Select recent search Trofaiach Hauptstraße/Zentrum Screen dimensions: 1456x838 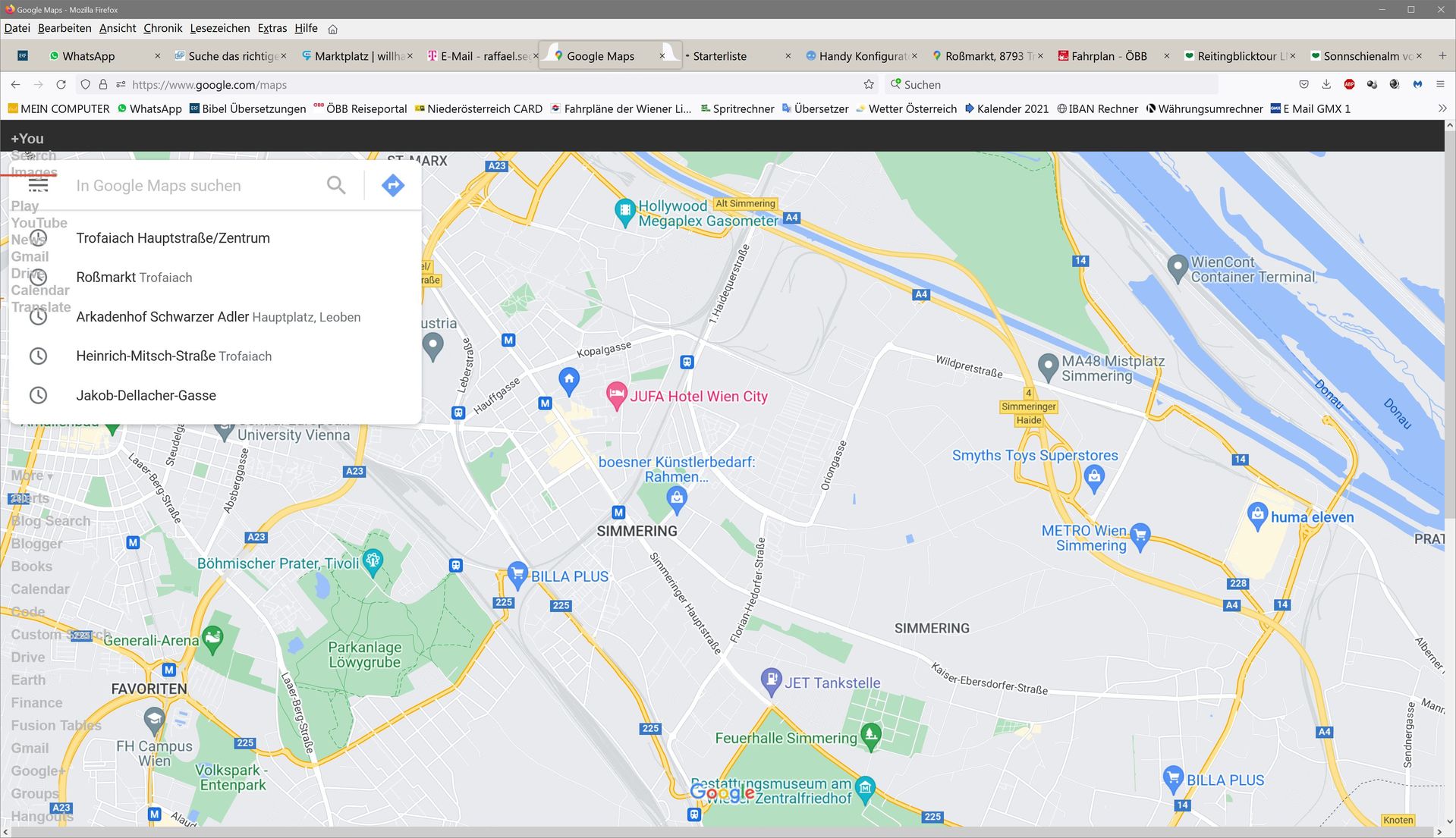point(173,238)
